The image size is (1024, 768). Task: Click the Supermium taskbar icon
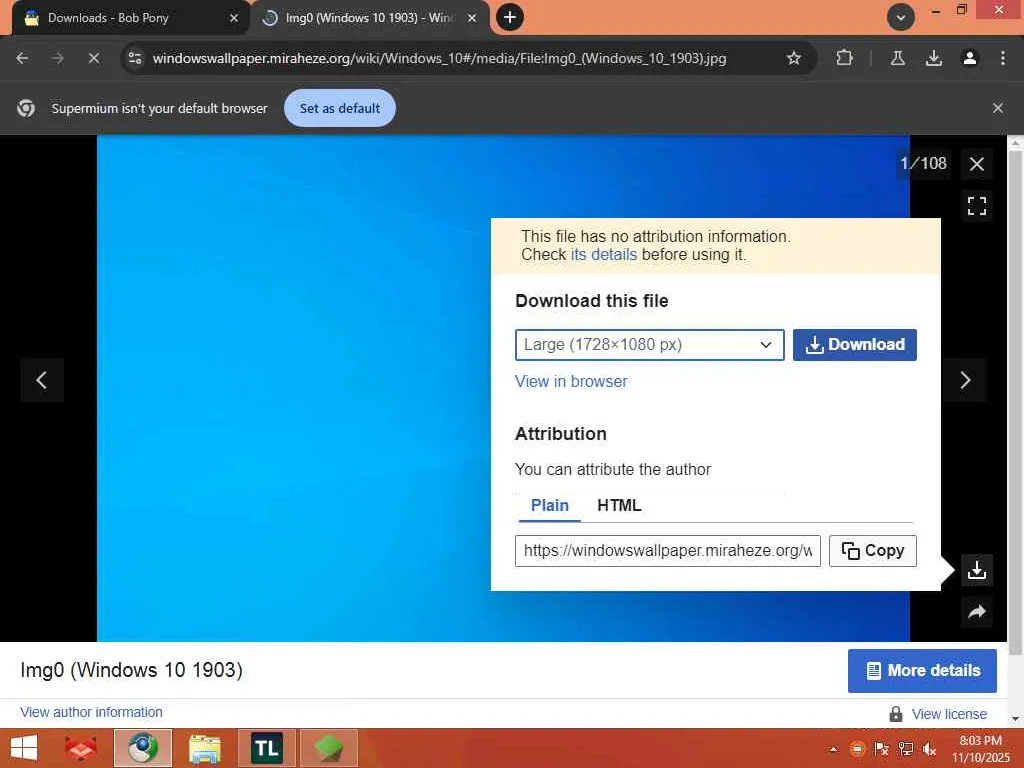tap(143, 748)
